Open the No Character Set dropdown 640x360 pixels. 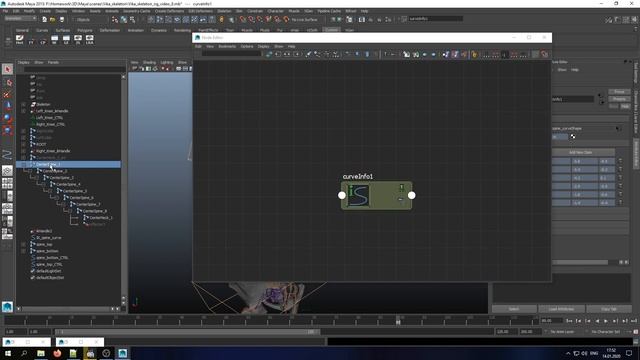tap(606, 332)
